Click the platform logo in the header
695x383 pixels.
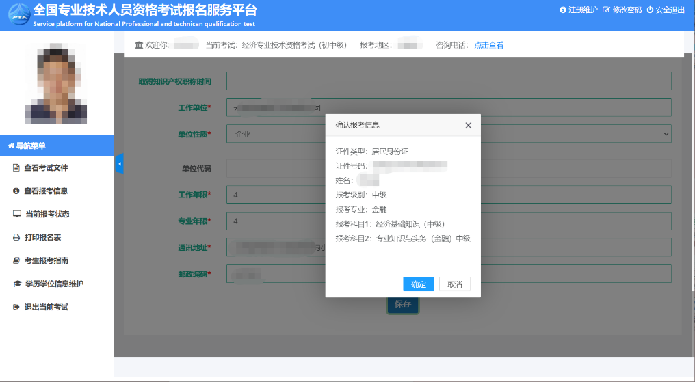[x=19, y=14]
